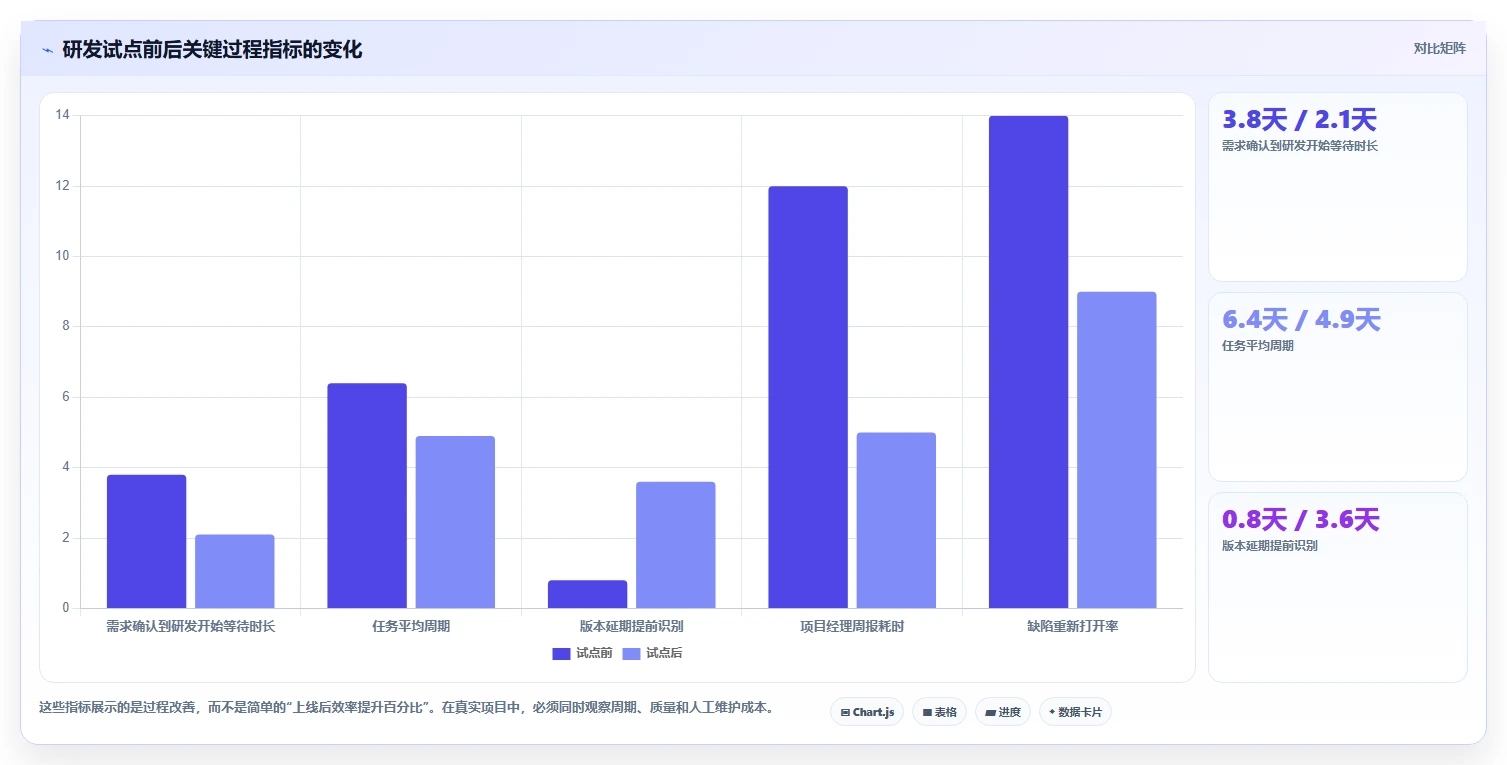Image resolution: width=1507 pixels, height=765 pixels.
Task: Click the y-axis value 8
Action: pyautogui.click(x=66, y=326)
